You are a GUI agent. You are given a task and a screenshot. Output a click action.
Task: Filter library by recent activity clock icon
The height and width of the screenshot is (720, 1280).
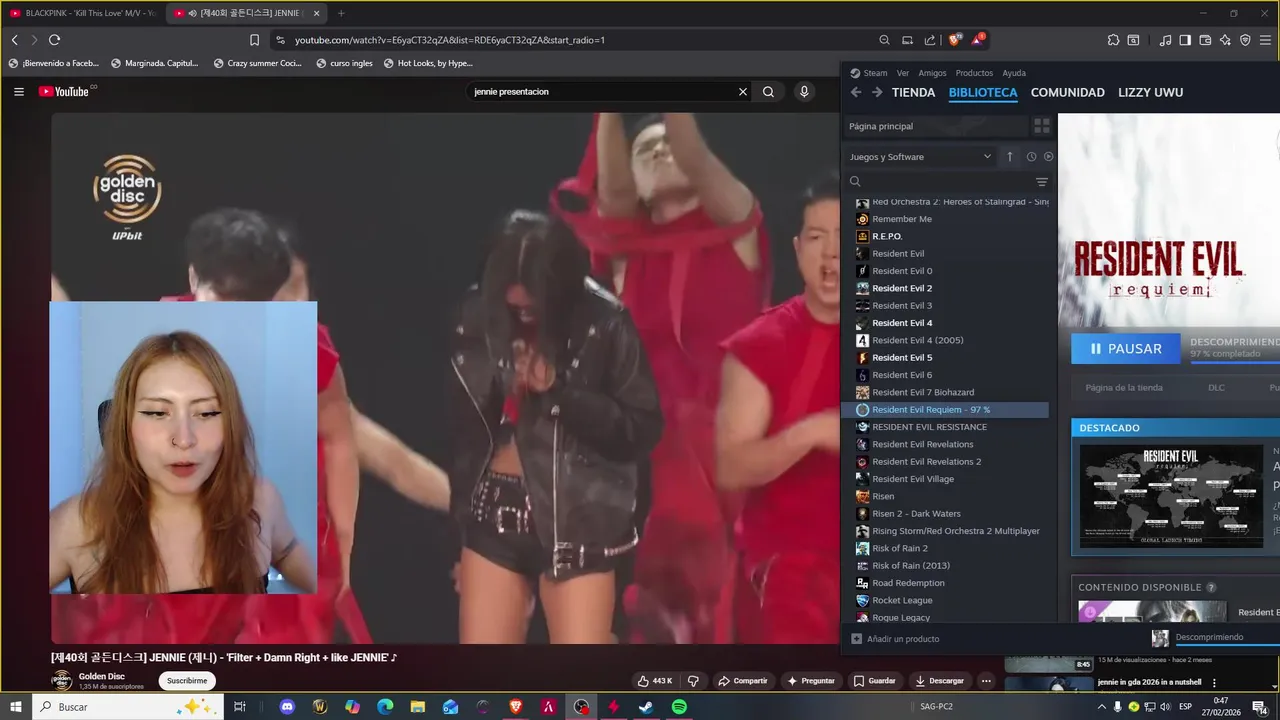pos(1031,157)
